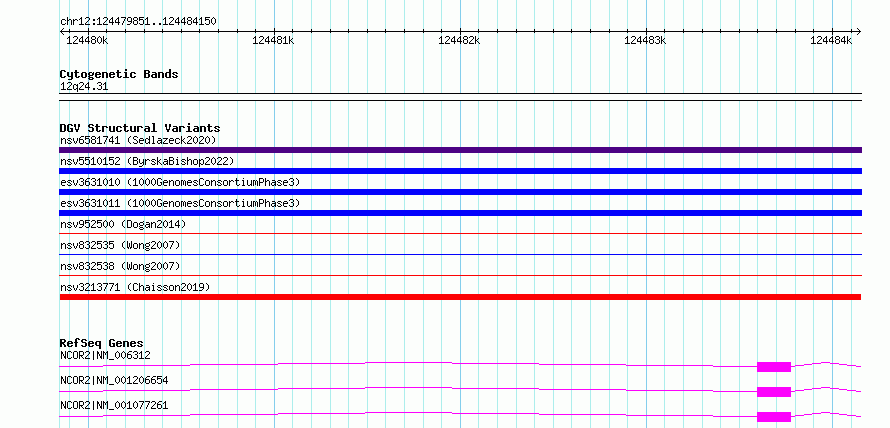890x428 pixels.
Task: Click the 124482k ruler tick label
Action: click(460, 40)
